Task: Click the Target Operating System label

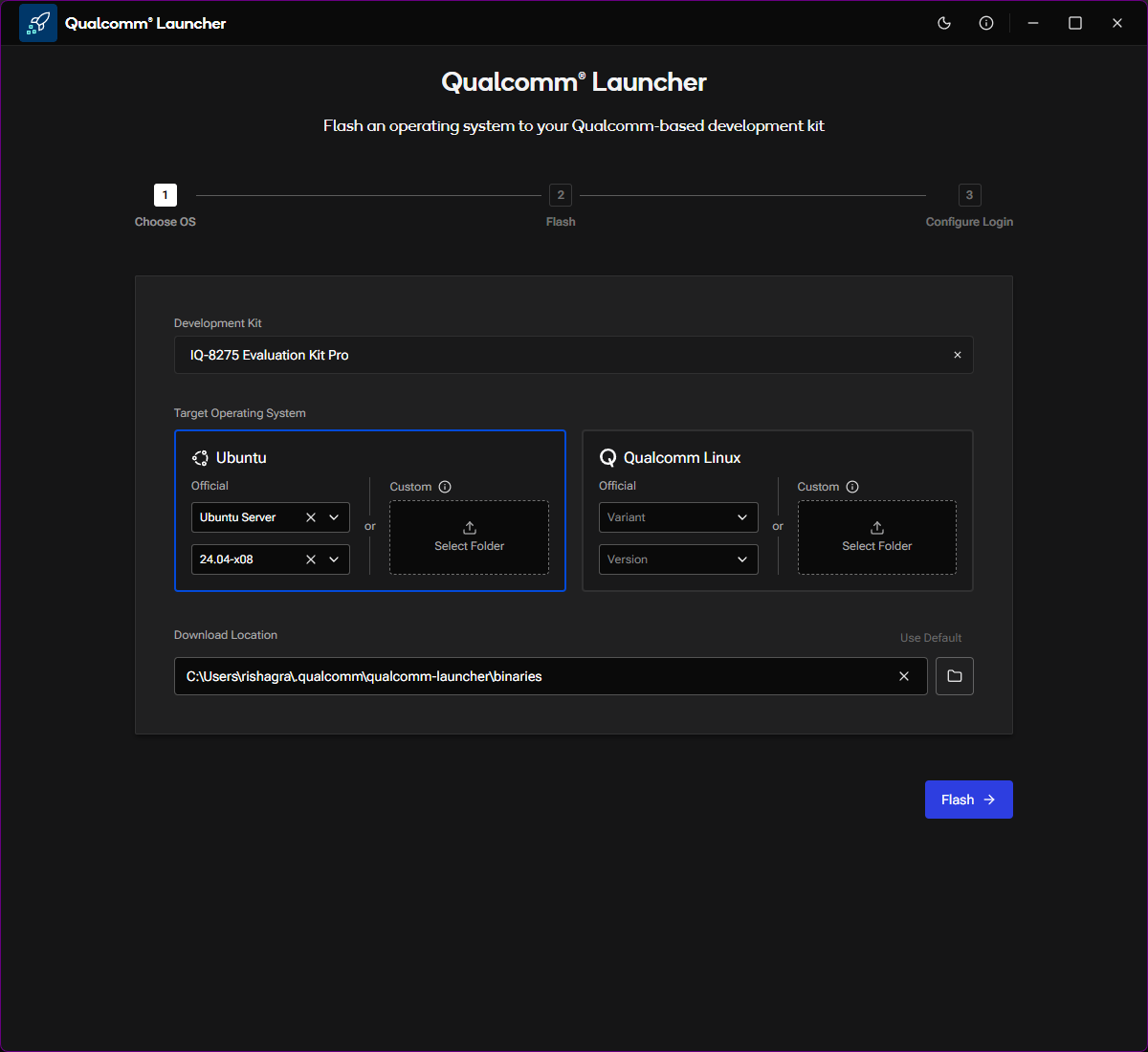Action: coord(240,413)
